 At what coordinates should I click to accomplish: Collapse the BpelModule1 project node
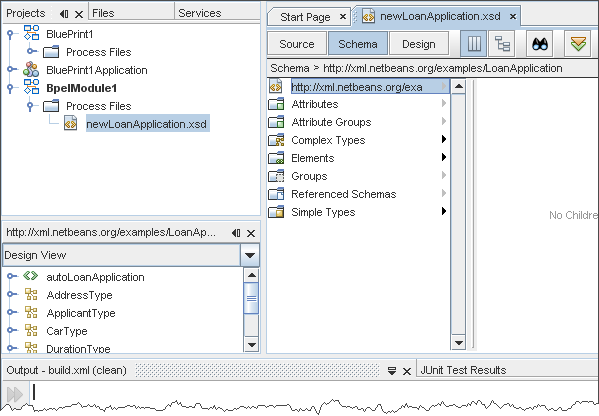click(11, 89)
